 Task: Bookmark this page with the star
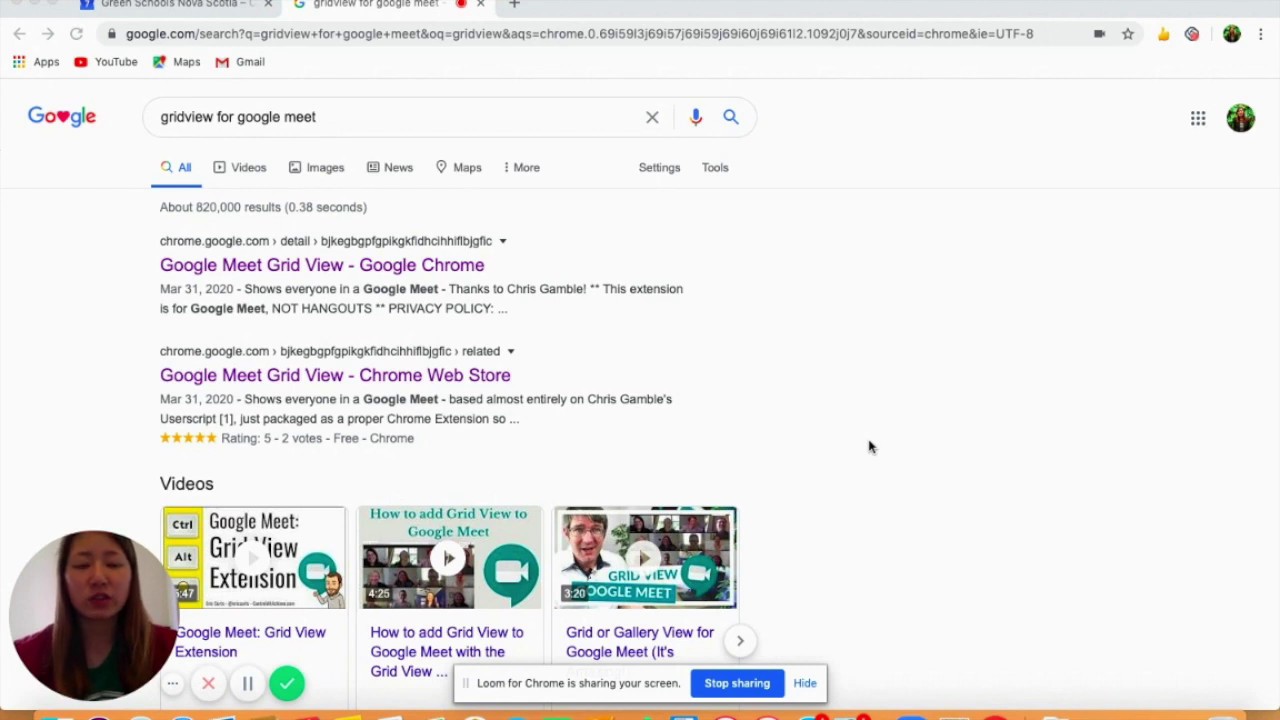(x=1128, y=34)
